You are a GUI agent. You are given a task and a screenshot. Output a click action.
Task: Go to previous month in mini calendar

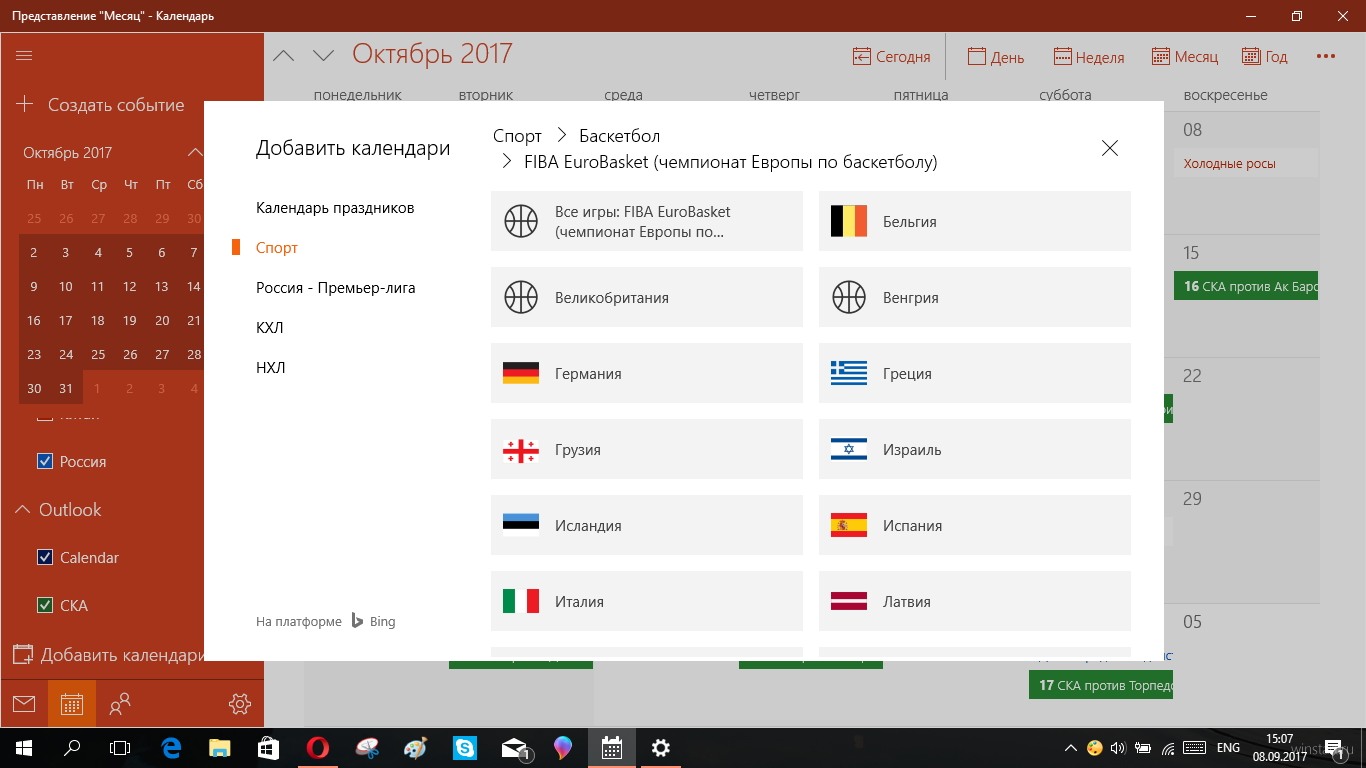pyautogui.click(x=195, y=153)
